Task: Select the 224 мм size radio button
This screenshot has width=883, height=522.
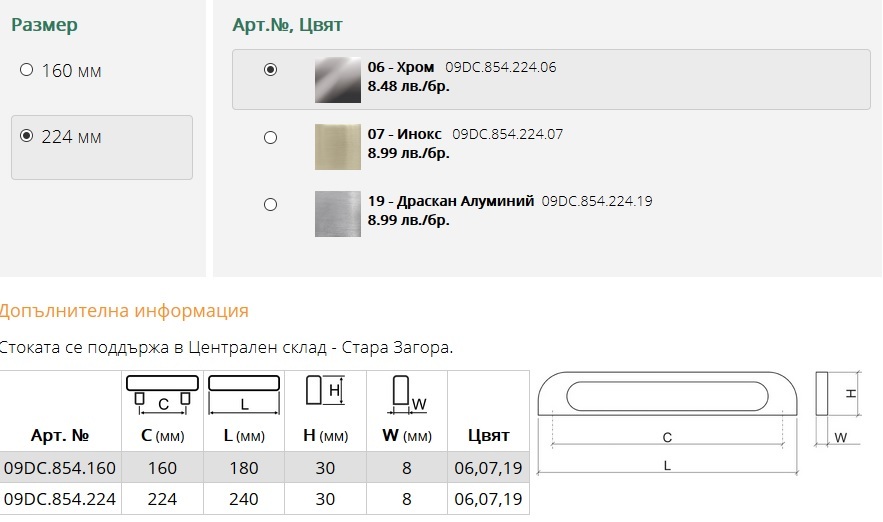Action: tap(26, 136)
